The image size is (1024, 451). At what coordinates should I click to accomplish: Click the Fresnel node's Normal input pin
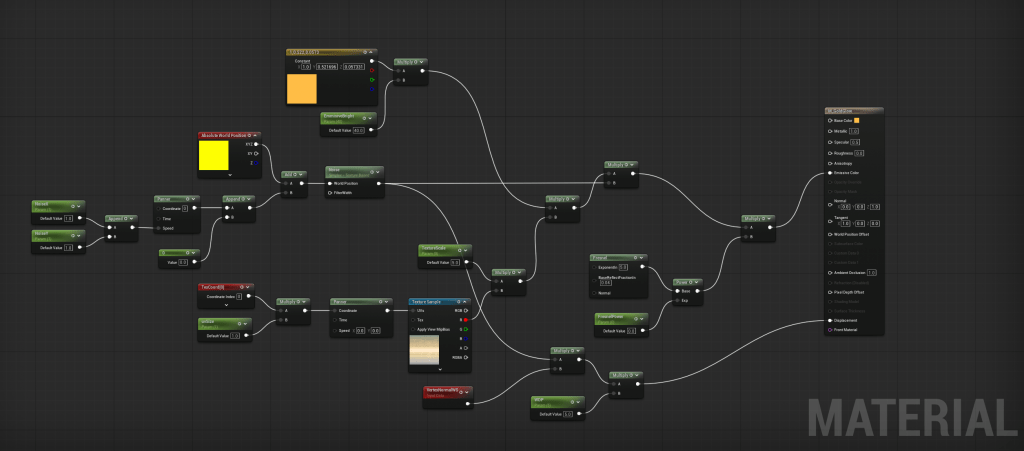coord(594,295)
